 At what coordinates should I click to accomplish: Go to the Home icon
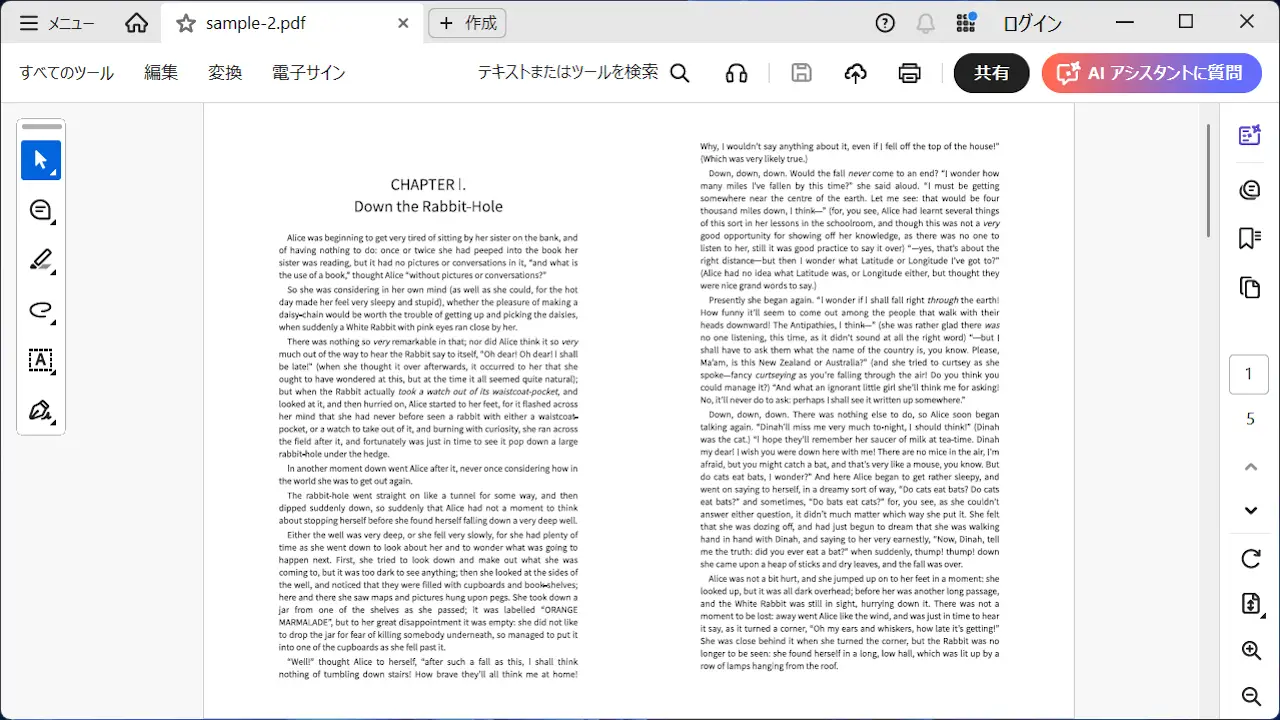137,23
